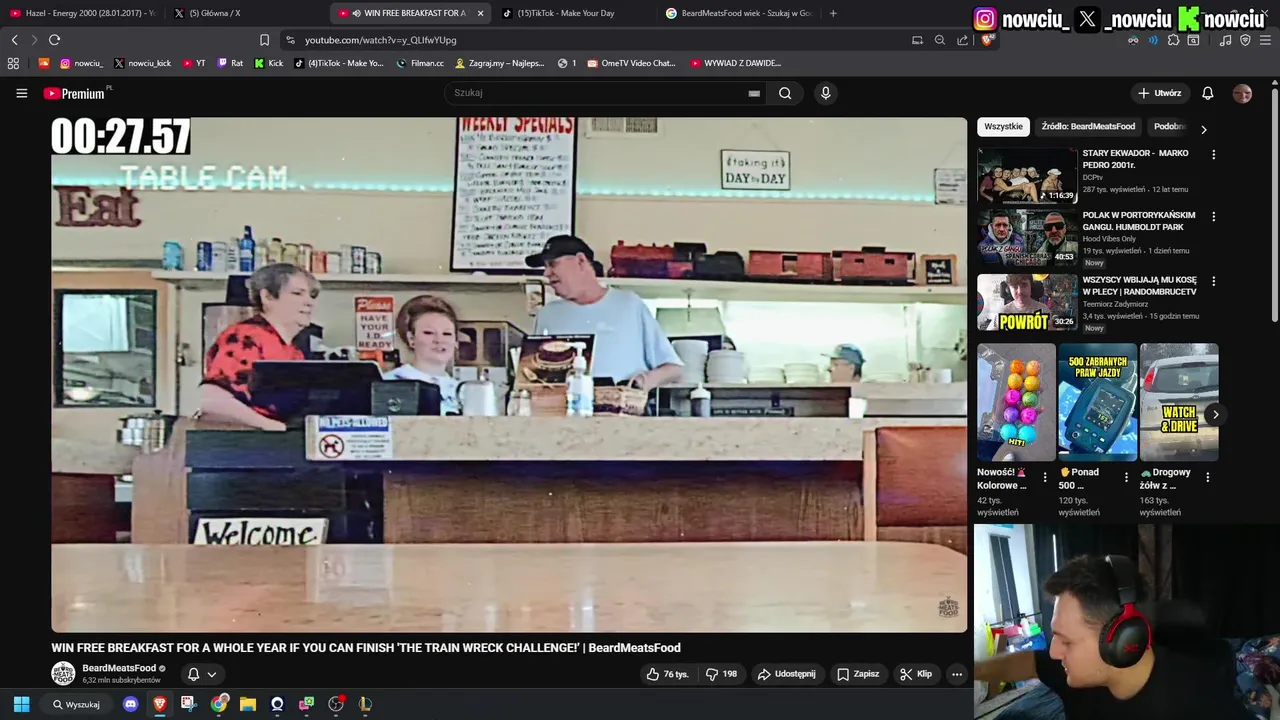Open the account avatar menu
This screenshot has width=1280, height=720.
[x=1242, y=93]
